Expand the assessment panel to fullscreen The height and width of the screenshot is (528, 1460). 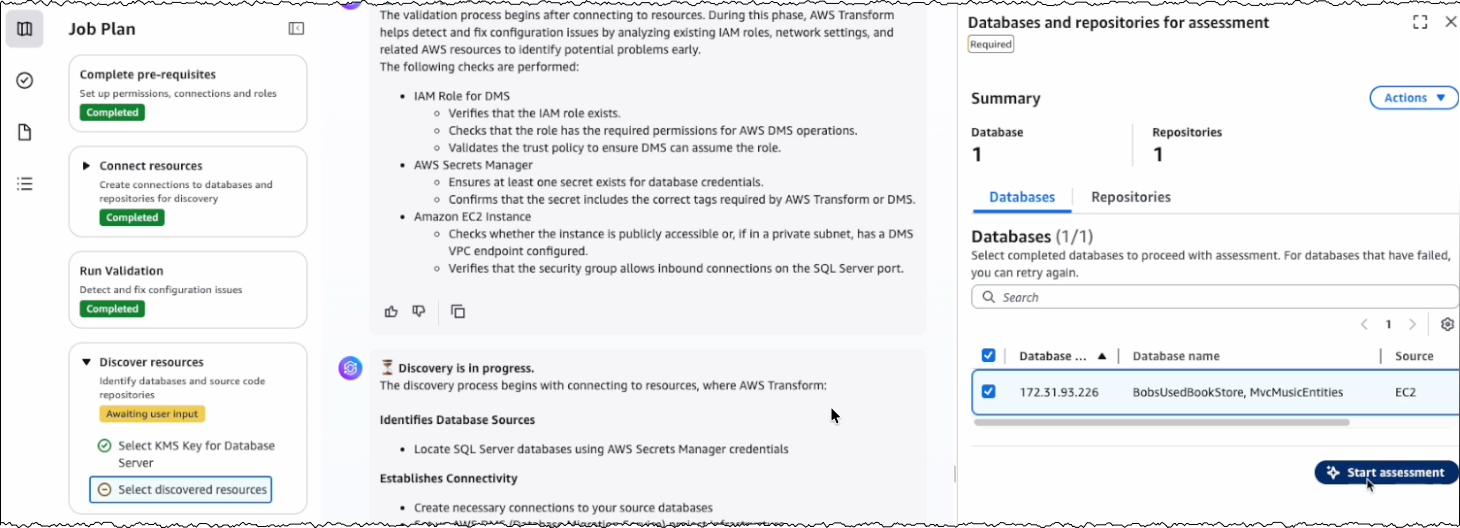[1420, 22]
